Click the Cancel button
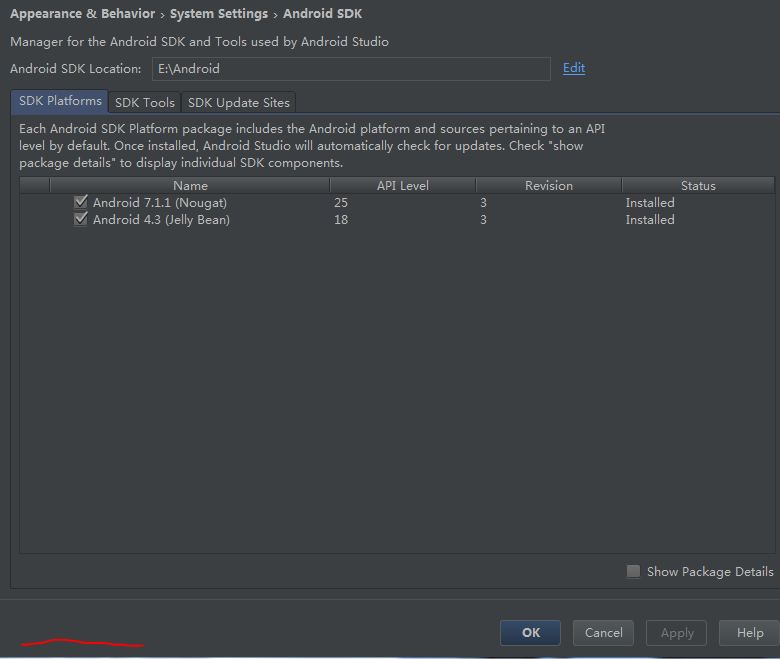The width and height of the screenshot is (780, 659). click(x=603, y=633)
